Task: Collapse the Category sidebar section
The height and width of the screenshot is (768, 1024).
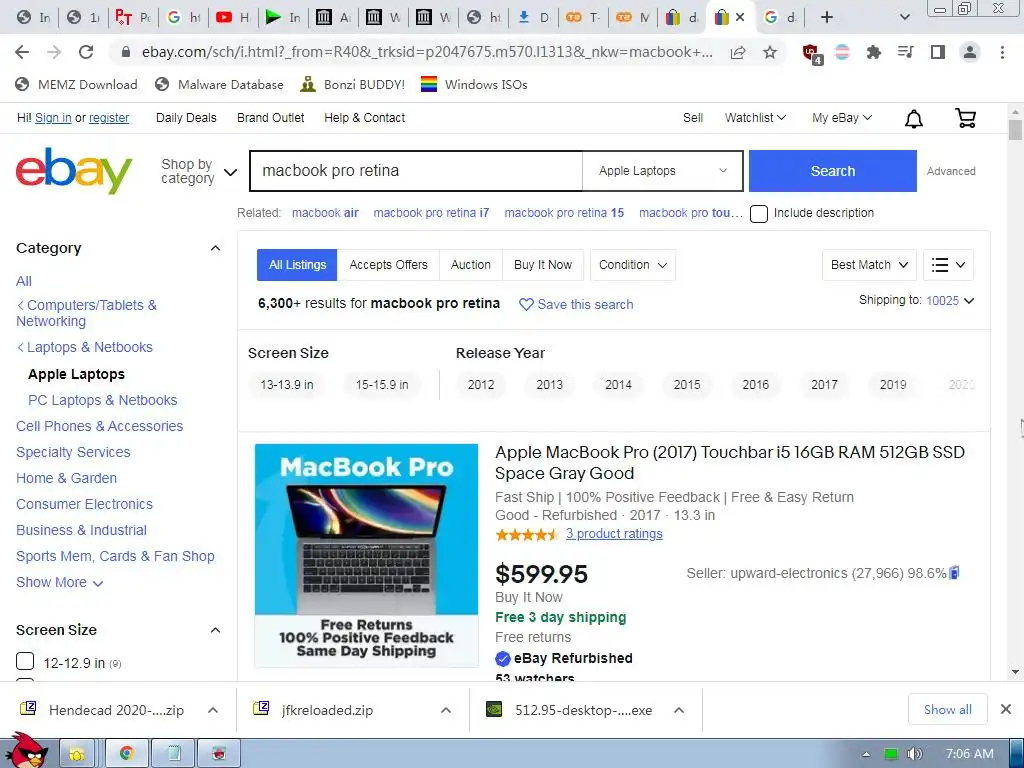Action: click(215, 248)
